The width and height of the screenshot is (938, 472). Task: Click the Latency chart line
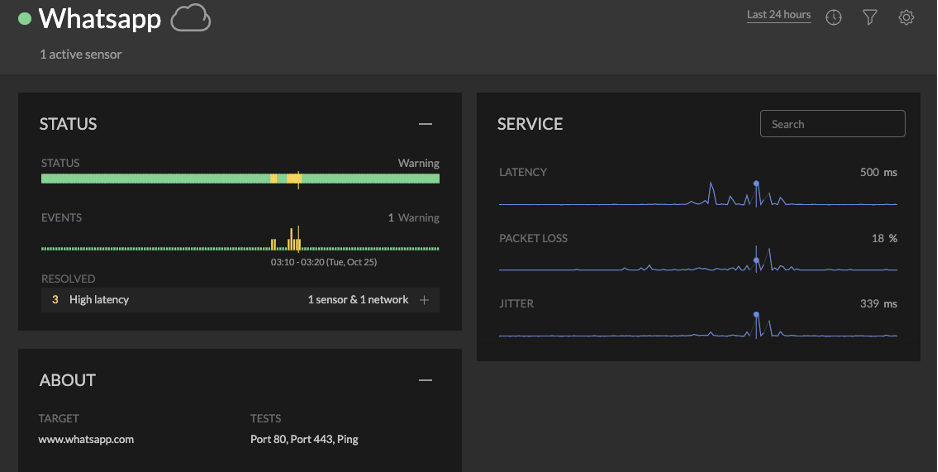pos(698,195)
